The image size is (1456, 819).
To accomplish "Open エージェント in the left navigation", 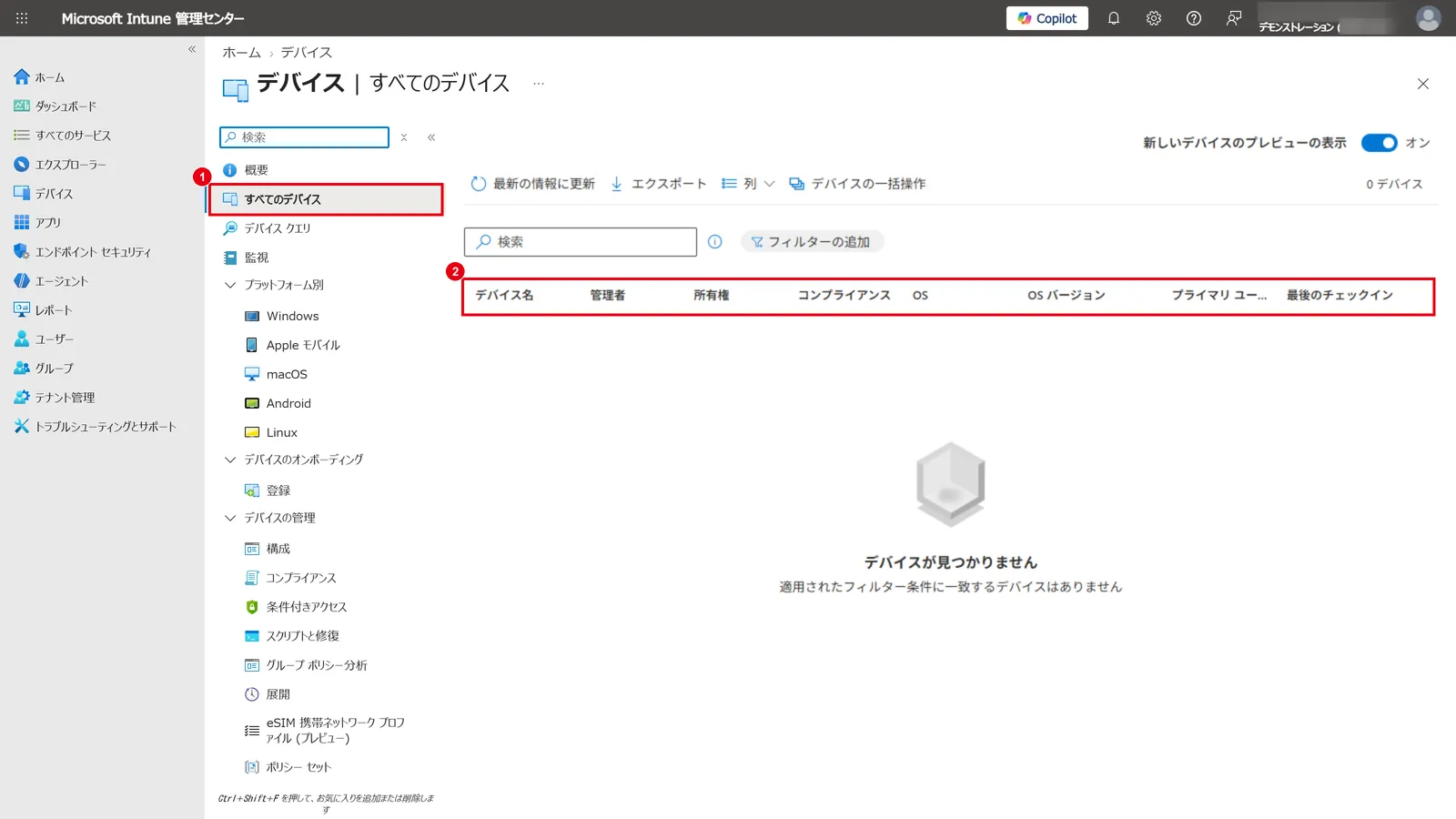I will point(51,281).
